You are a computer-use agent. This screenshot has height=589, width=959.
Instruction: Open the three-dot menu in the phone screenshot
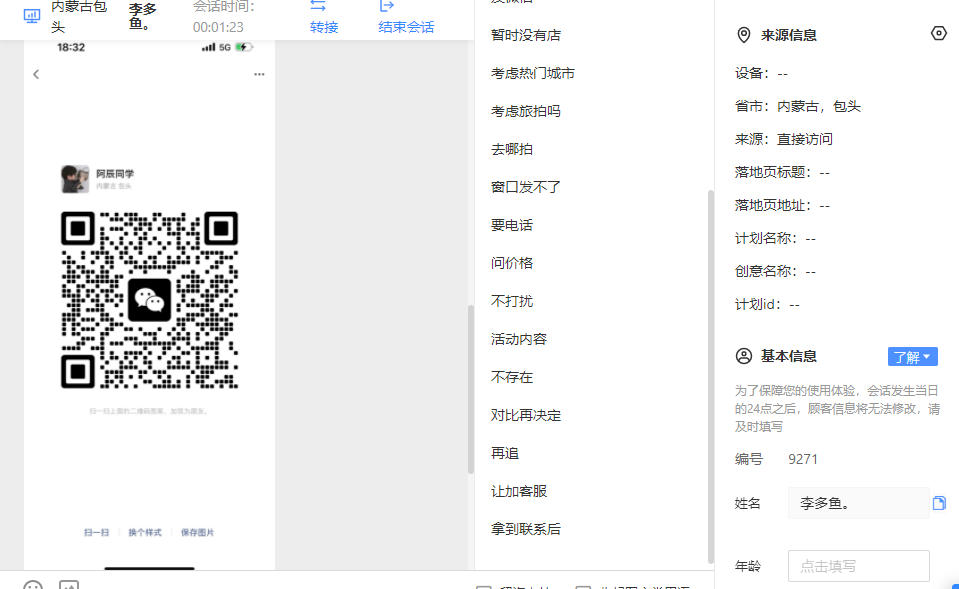tap(259, 74)
